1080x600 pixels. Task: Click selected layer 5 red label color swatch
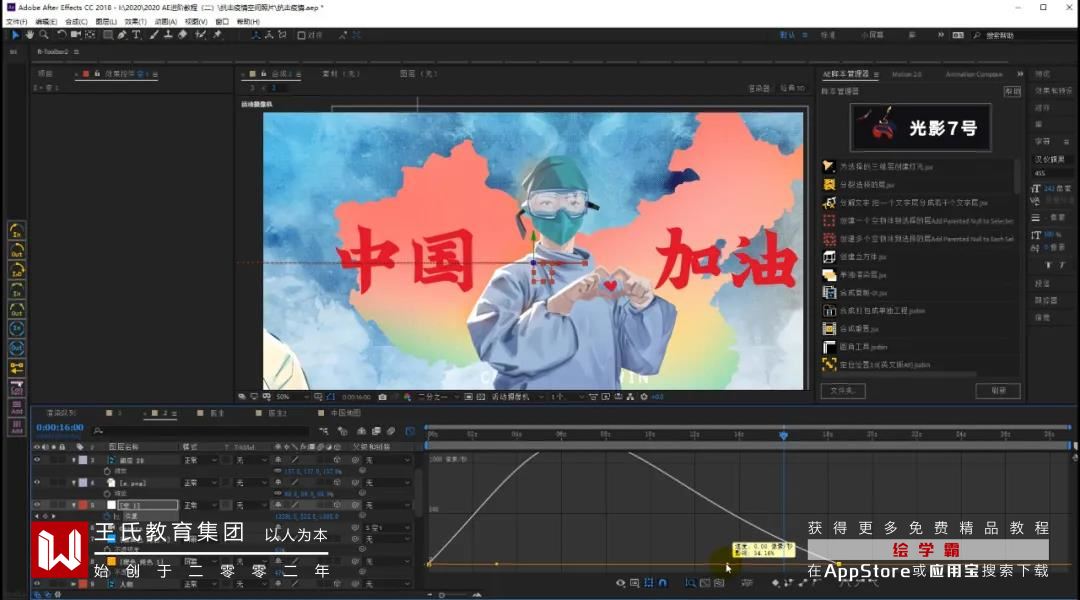(x=83, y=505)
